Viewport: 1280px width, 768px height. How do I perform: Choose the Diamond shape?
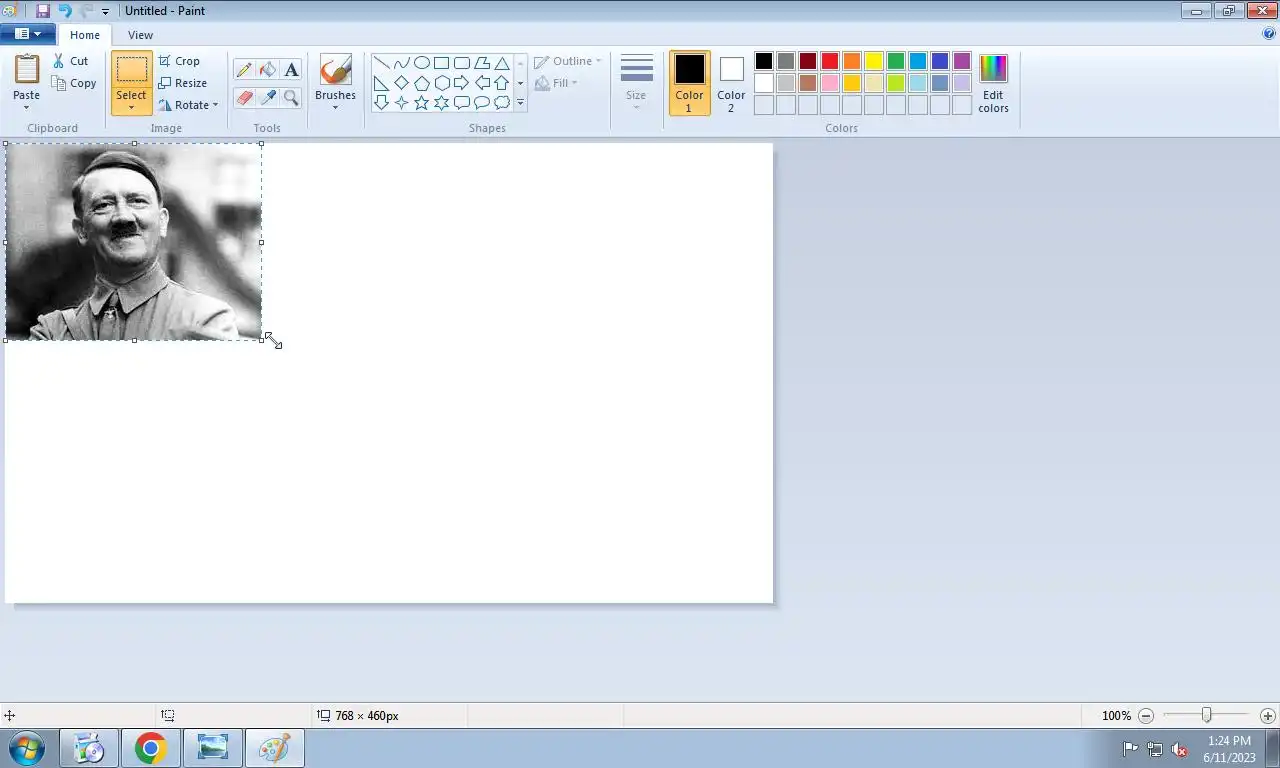click(x=401, y=82)
